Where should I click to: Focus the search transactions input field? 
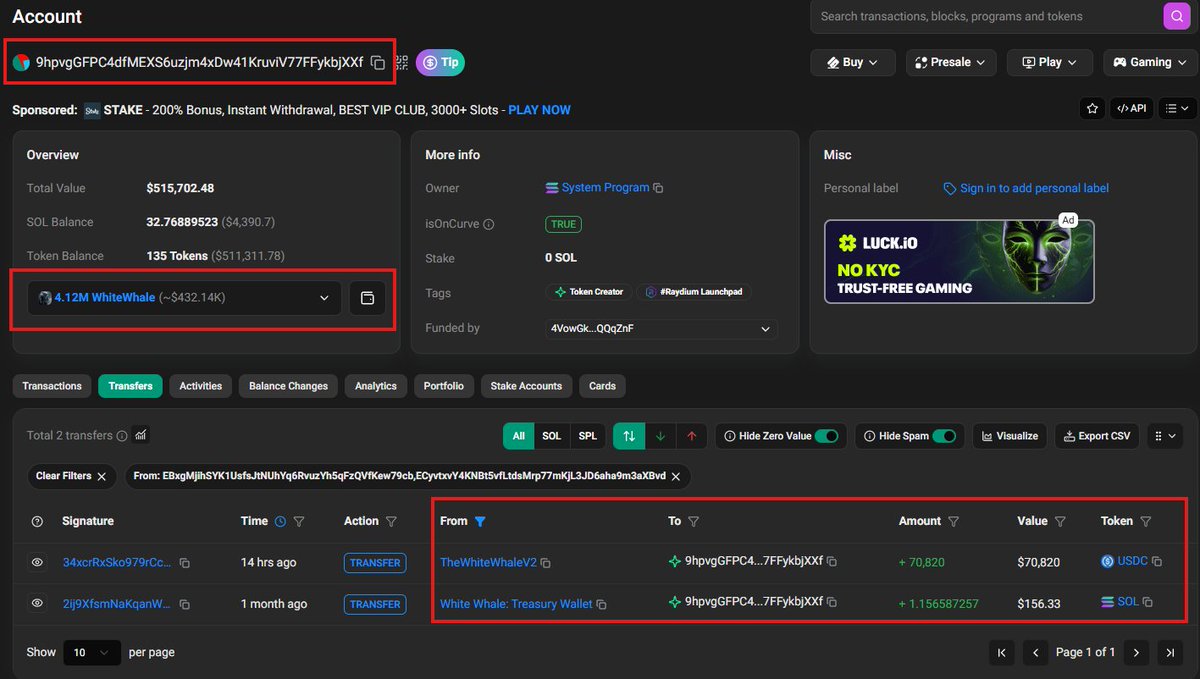(985, 16)
